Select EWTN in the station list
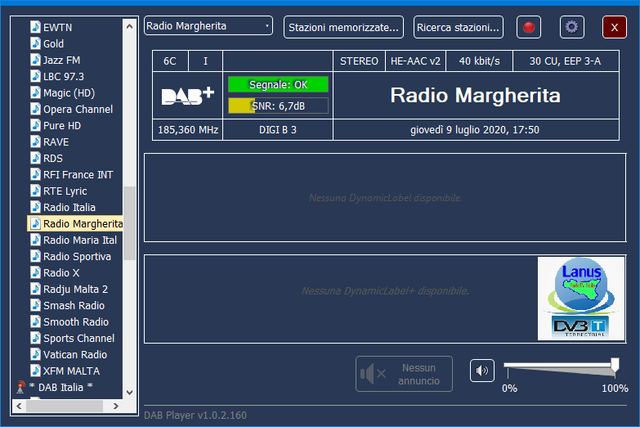The width and height of the screenshot is (640, 427). (58, 27)
